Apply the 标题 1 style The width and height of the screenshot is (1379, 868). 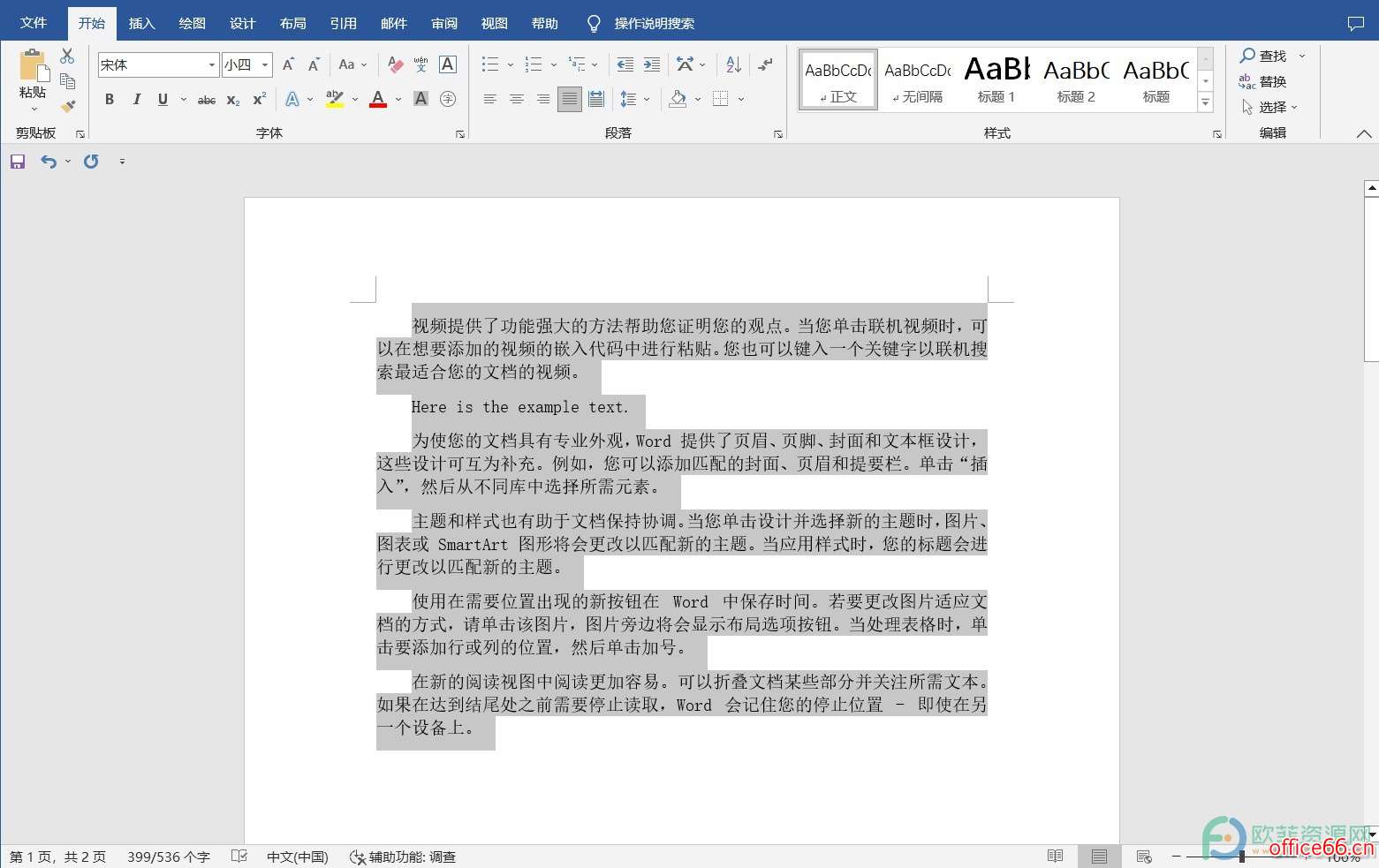(x=996, y=79)
